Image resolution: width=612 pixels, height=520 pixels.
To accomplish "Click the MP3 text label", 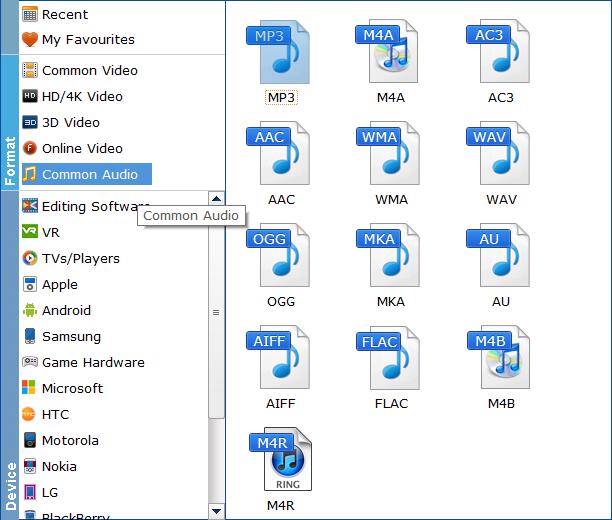I will tap(281, 98).
